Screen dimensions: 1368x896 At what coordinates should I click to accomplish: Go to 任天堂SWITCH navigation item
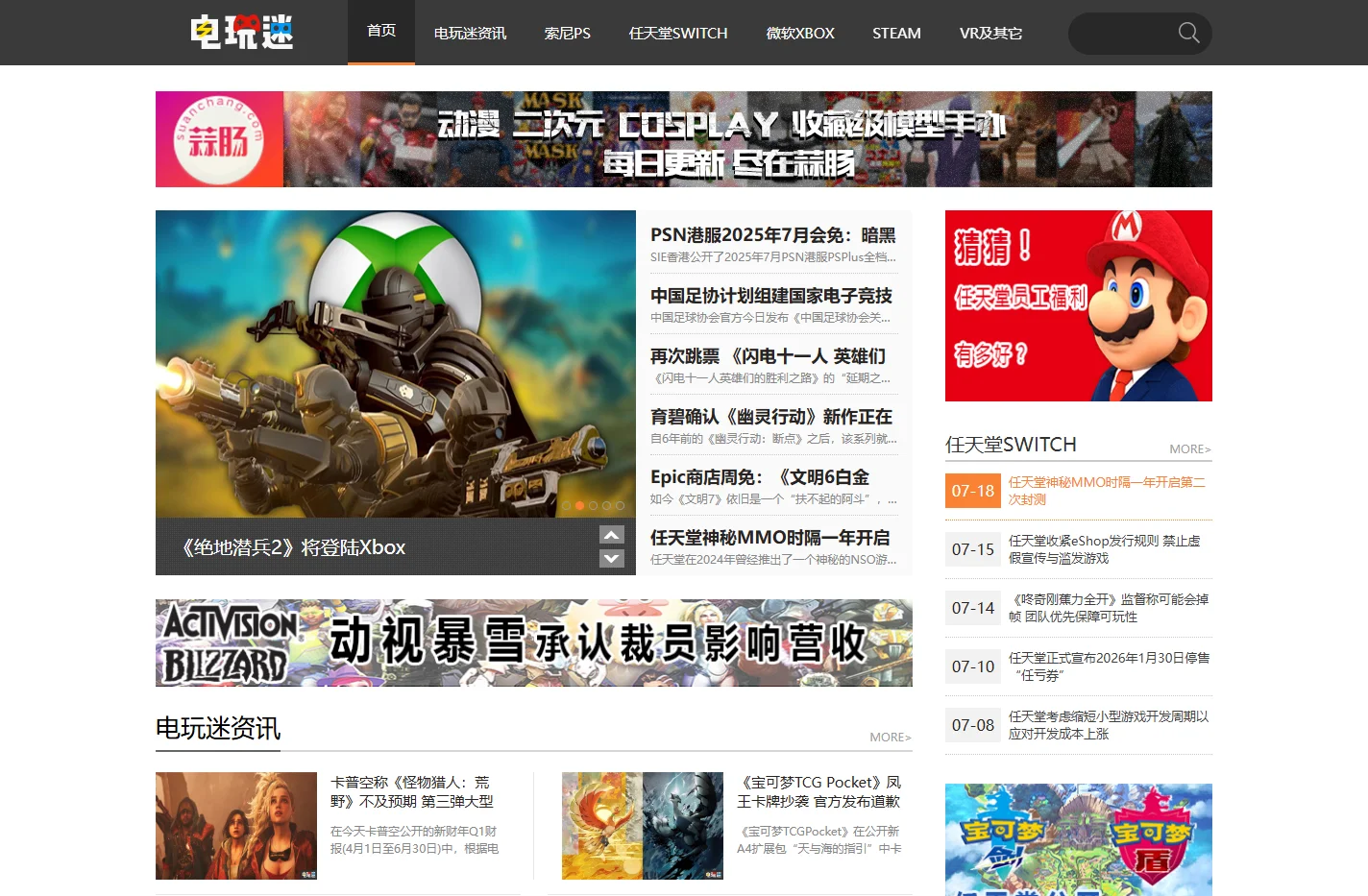pos(678,33)
